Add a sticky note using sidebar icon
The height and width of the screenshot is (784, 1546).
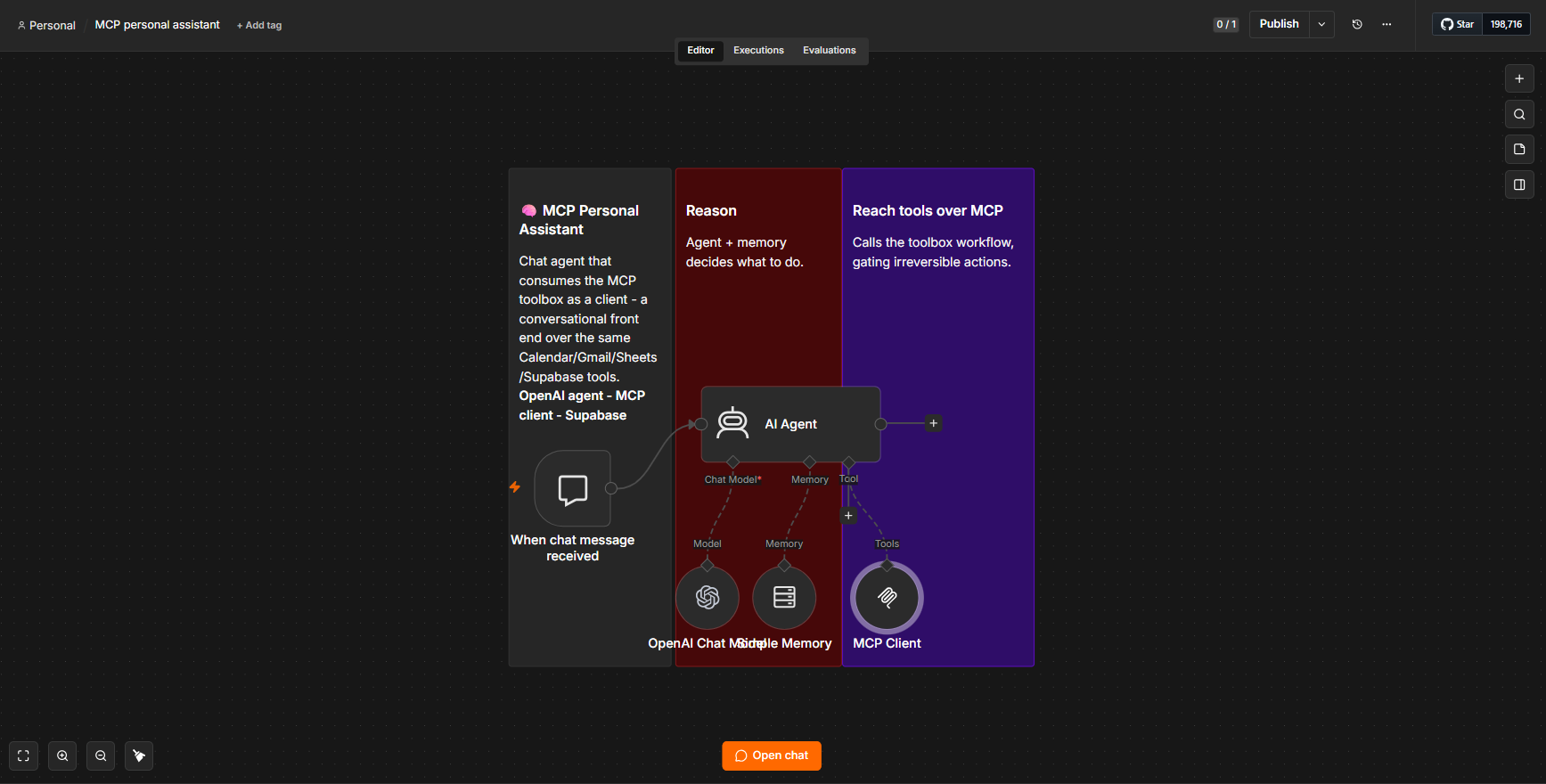tap(1519, 150)
